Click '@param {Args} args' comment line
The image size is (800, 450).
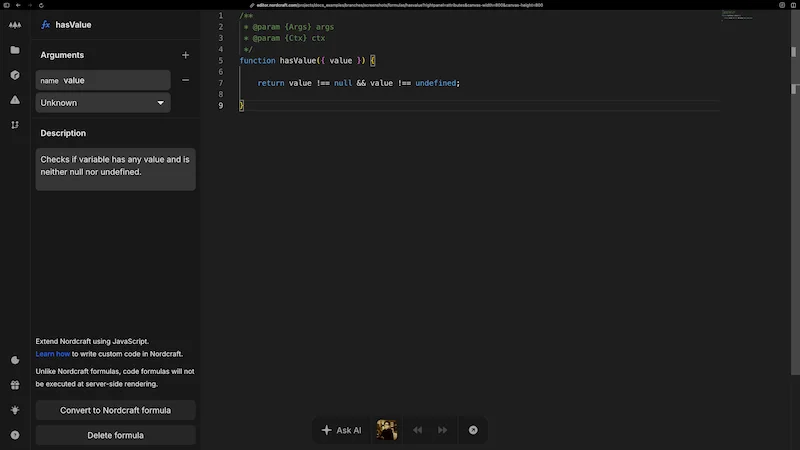[x=289, y=27]
